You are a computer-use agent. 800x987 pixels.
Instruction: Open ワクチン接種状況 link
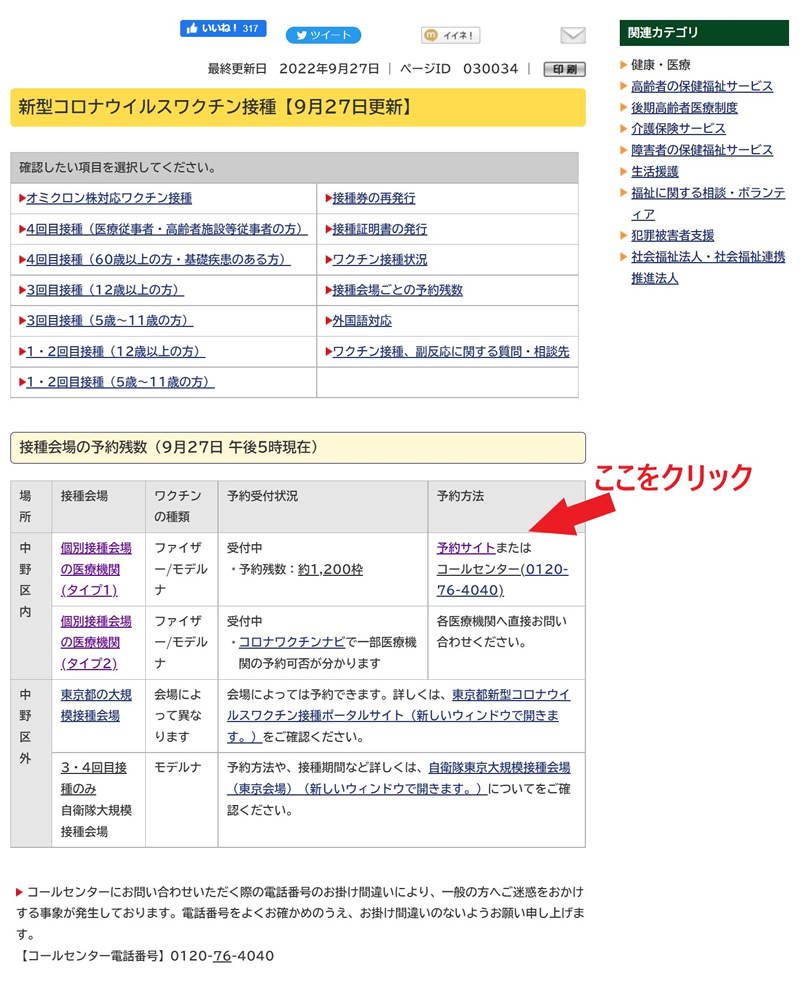379,259
